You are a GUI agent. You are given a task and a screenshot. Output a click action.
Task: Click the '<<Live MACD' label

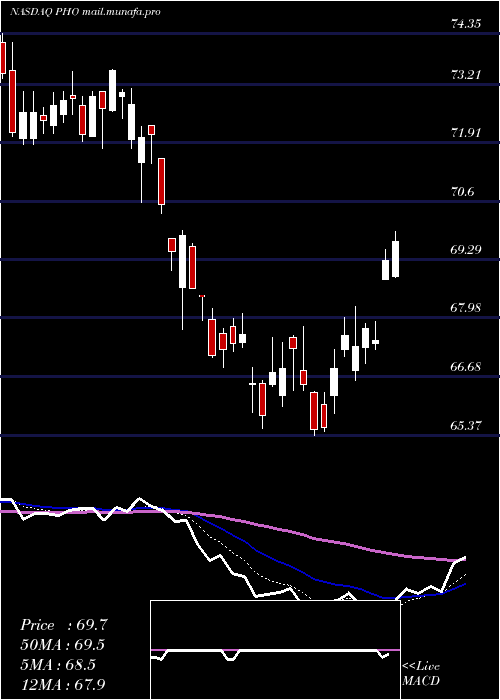421,674
